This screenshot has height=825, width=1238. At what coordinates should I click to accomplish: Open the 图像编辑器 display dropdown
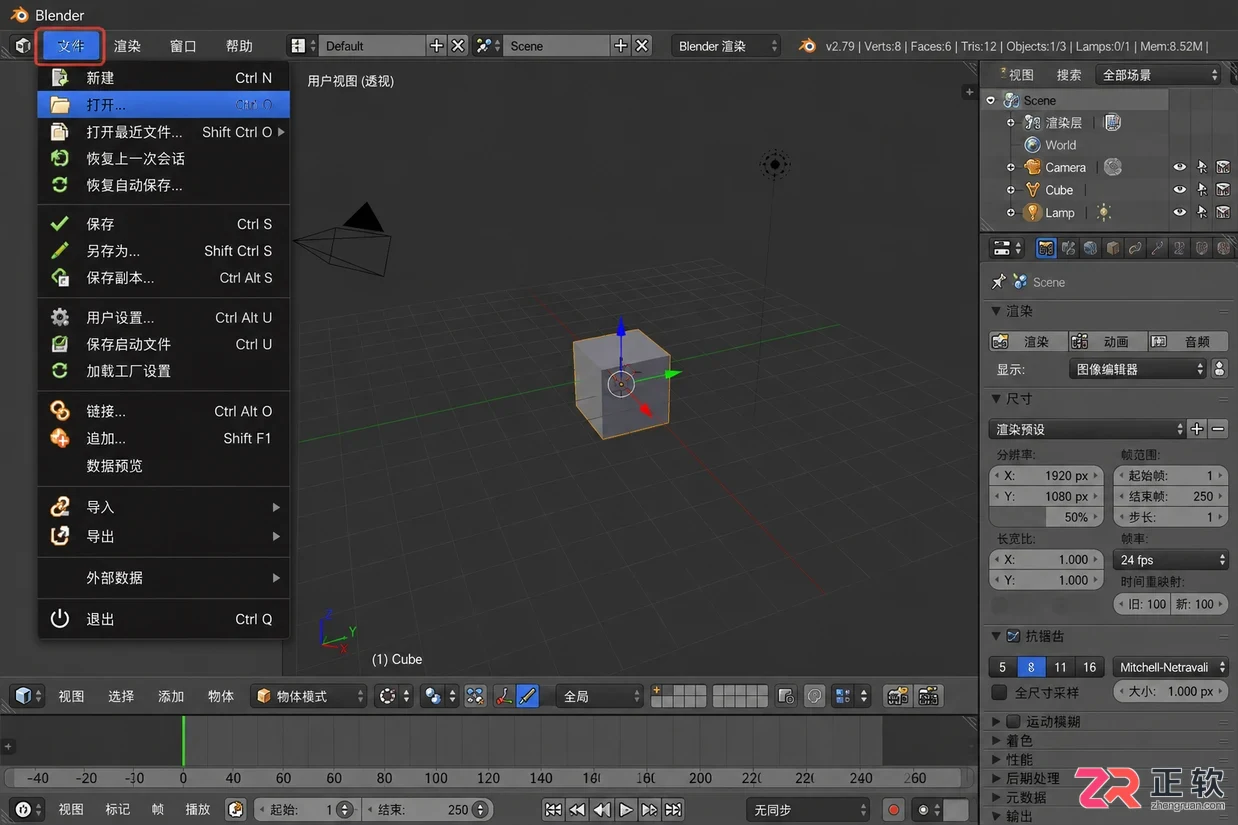click(1138, 369)
